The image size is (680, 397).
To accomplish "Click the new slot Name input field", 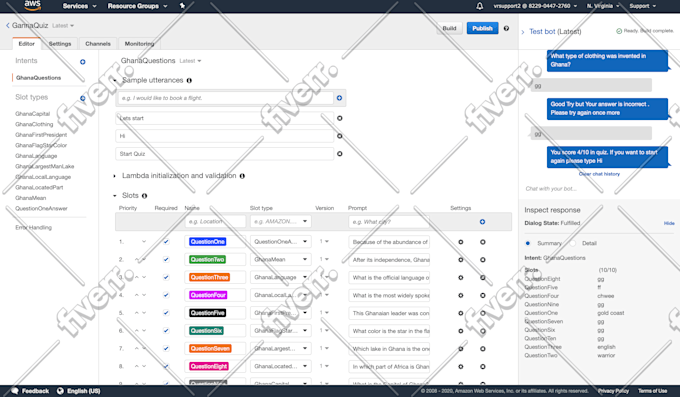I will (215, 222).
